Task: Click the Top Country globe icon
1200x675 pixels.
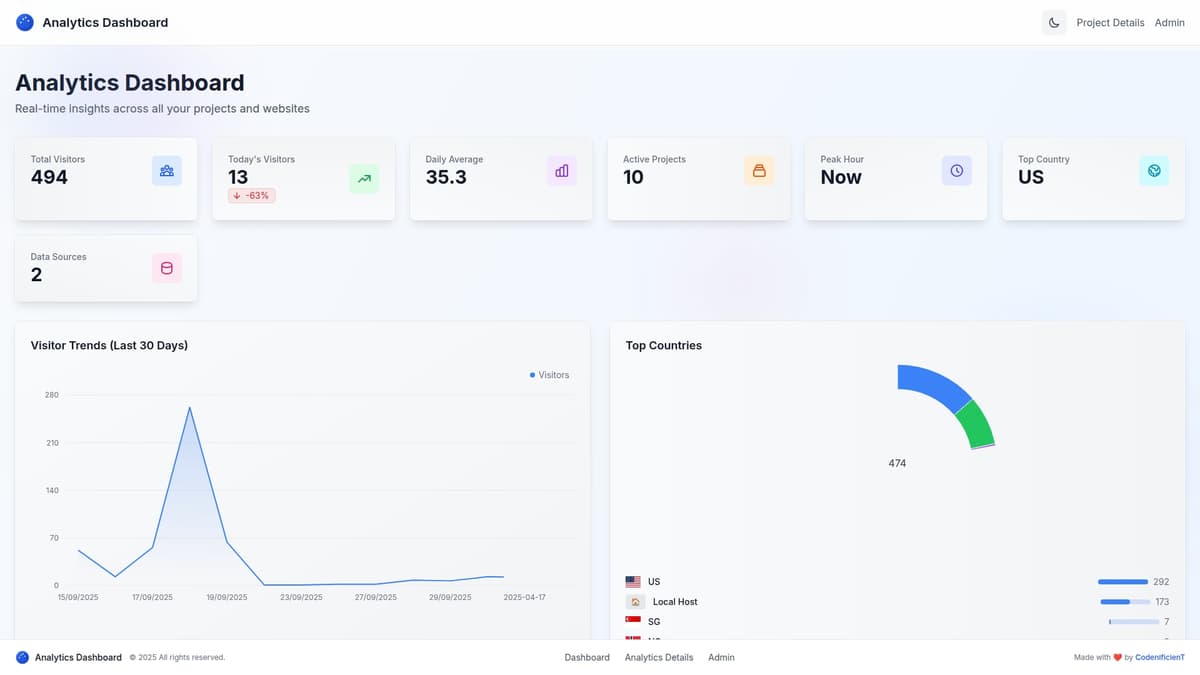Action: coord(1154,170)
